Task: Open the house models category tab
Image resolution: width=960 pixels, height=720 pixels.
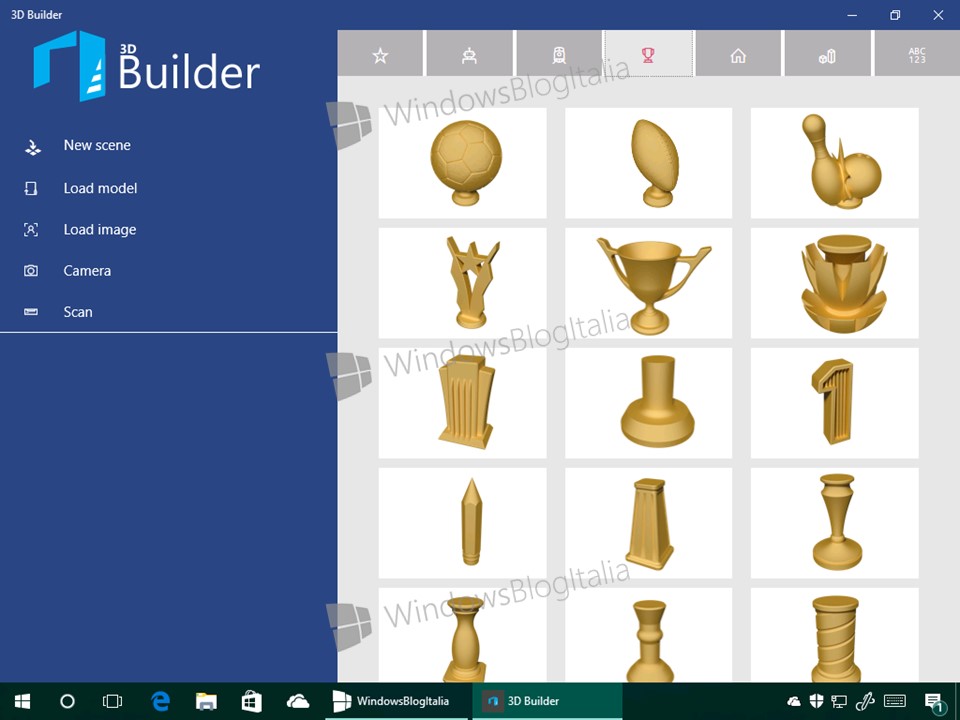Action: coord(738,54)
